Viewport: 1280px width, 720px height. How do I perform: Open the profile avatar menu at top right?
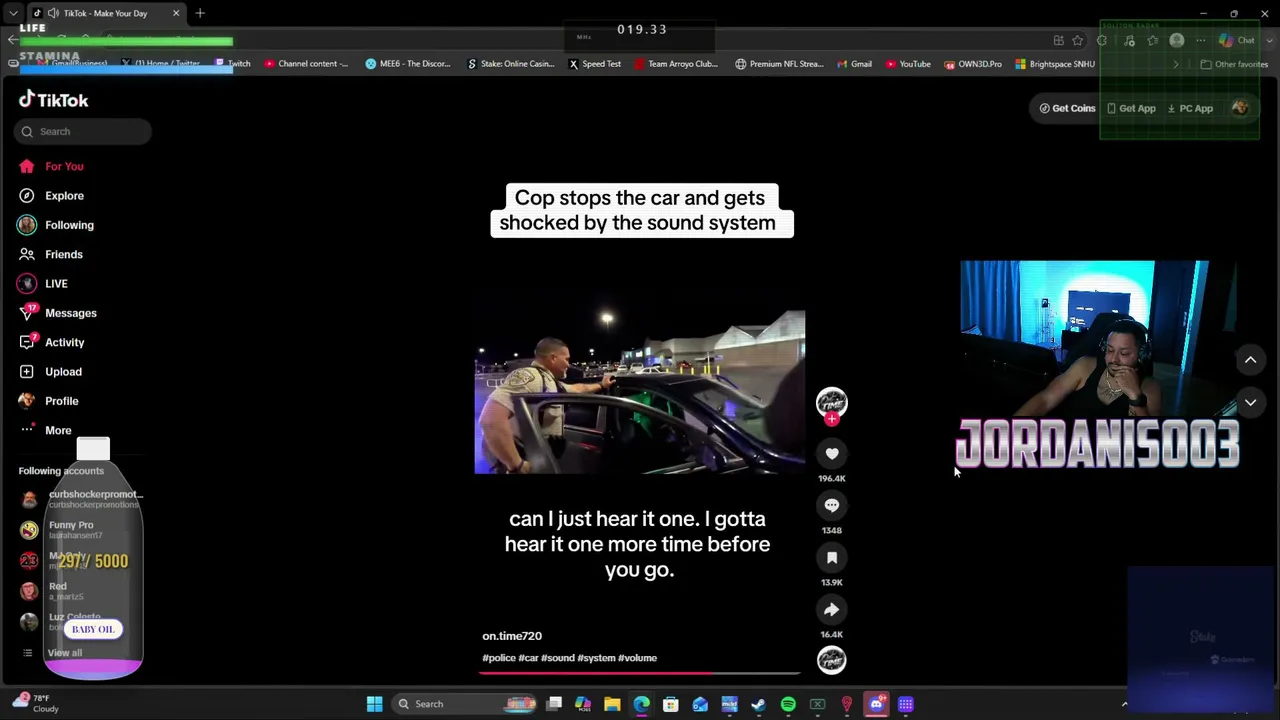pyautogui.click(x=1240, y=108)
